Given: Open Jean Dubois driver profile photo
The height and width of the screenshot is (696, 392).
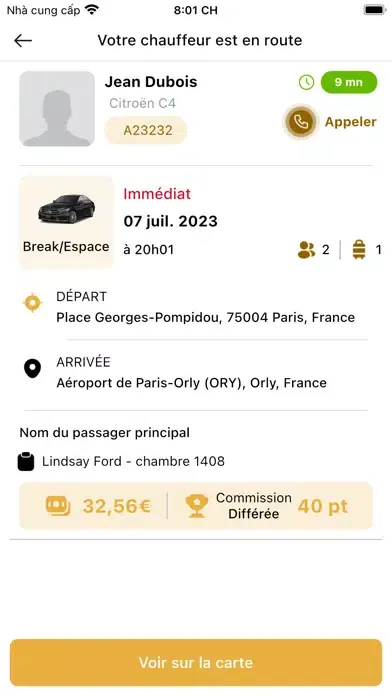Looking at the screenshot, I should [57, 109].
